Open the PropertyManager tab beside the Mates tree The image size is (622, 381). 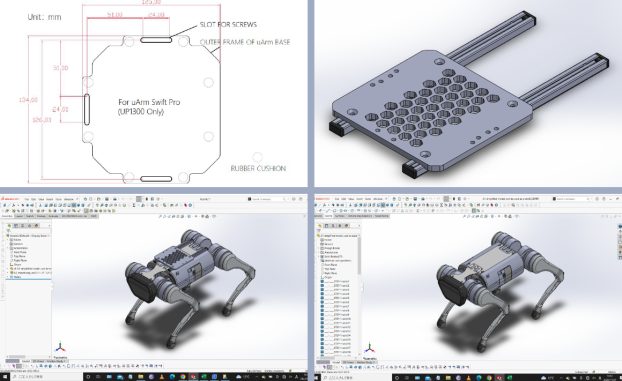click(16, 225)
